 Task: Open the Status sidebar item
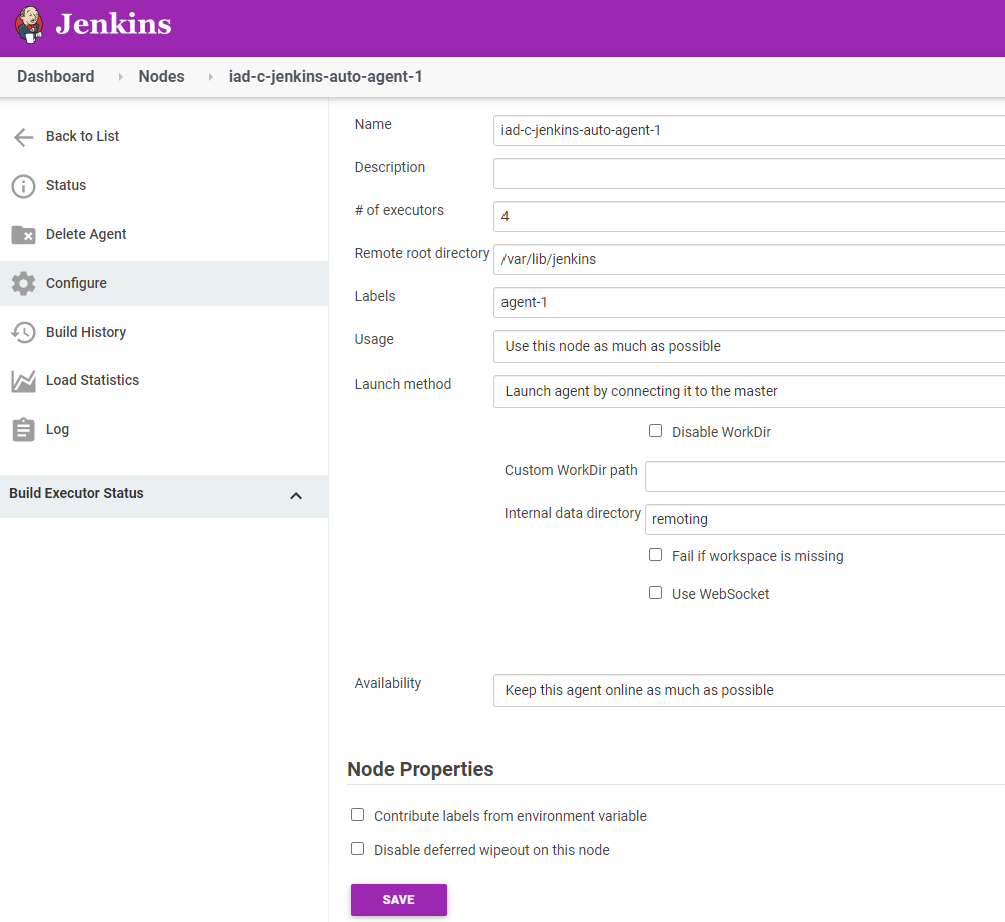click(x=65, y=185)
